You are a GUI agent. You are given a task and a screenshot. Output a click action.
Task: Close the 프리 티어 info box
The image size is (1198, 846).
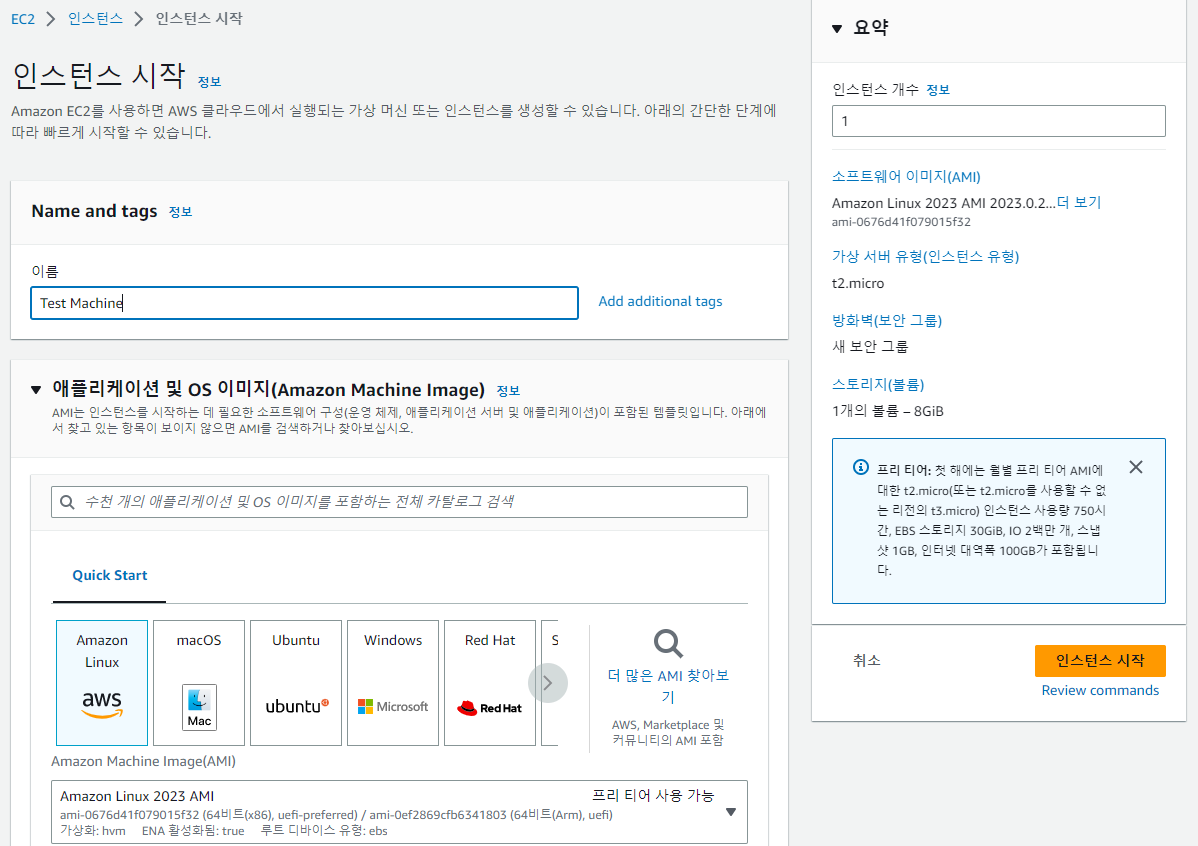(1136, 467)
